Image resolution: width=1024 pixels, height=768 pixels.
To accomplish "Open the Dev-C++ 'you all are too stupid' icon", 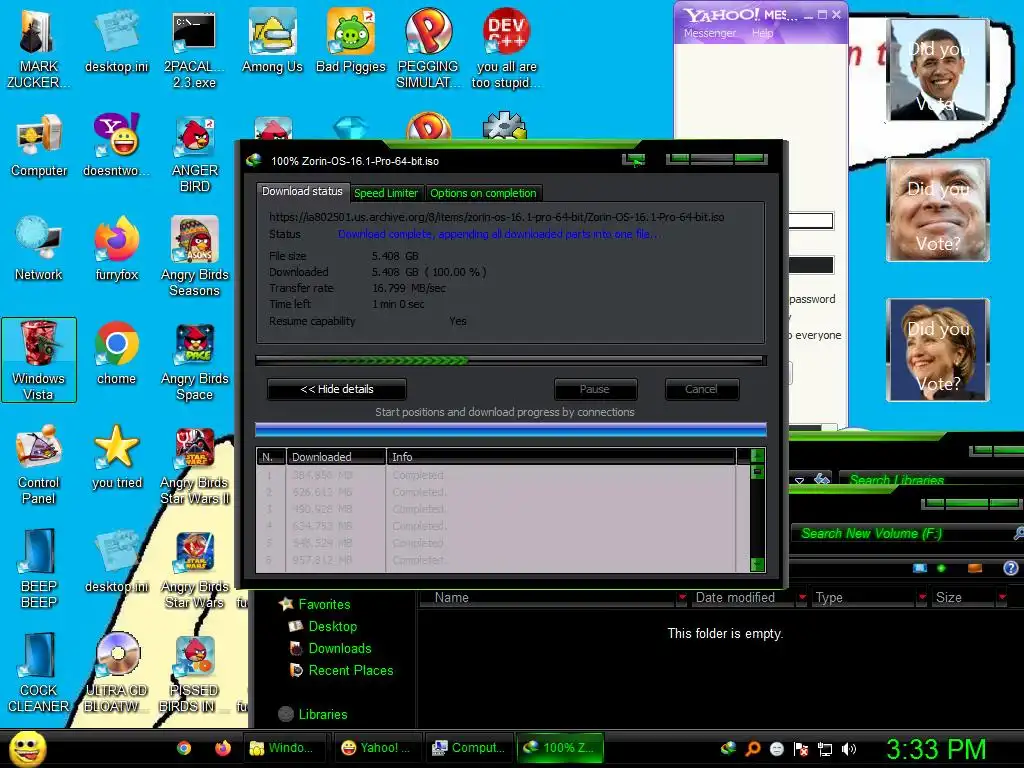I will (x=506, y=50).
